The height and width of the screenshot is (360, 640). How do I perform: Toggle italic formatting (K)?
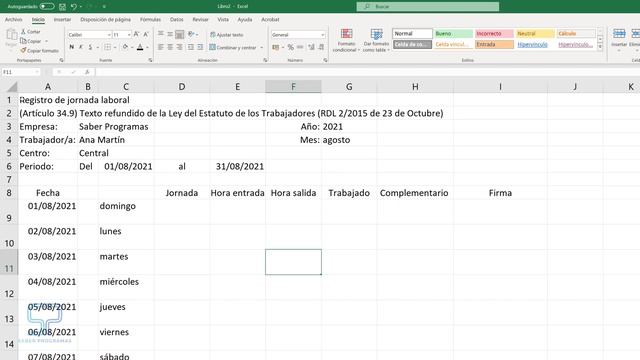tap(81, 47)
